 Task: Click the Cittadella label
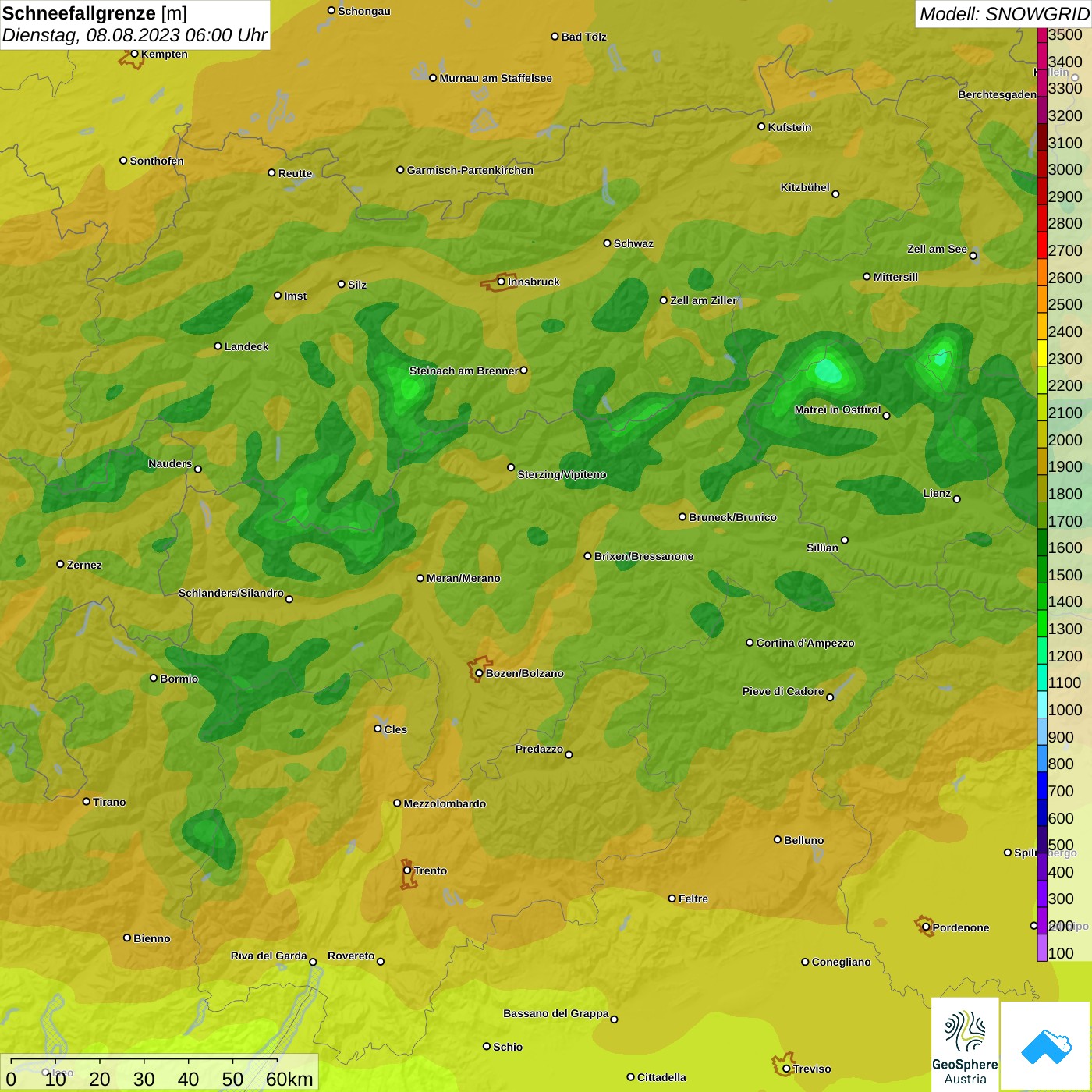point(661,1077)
